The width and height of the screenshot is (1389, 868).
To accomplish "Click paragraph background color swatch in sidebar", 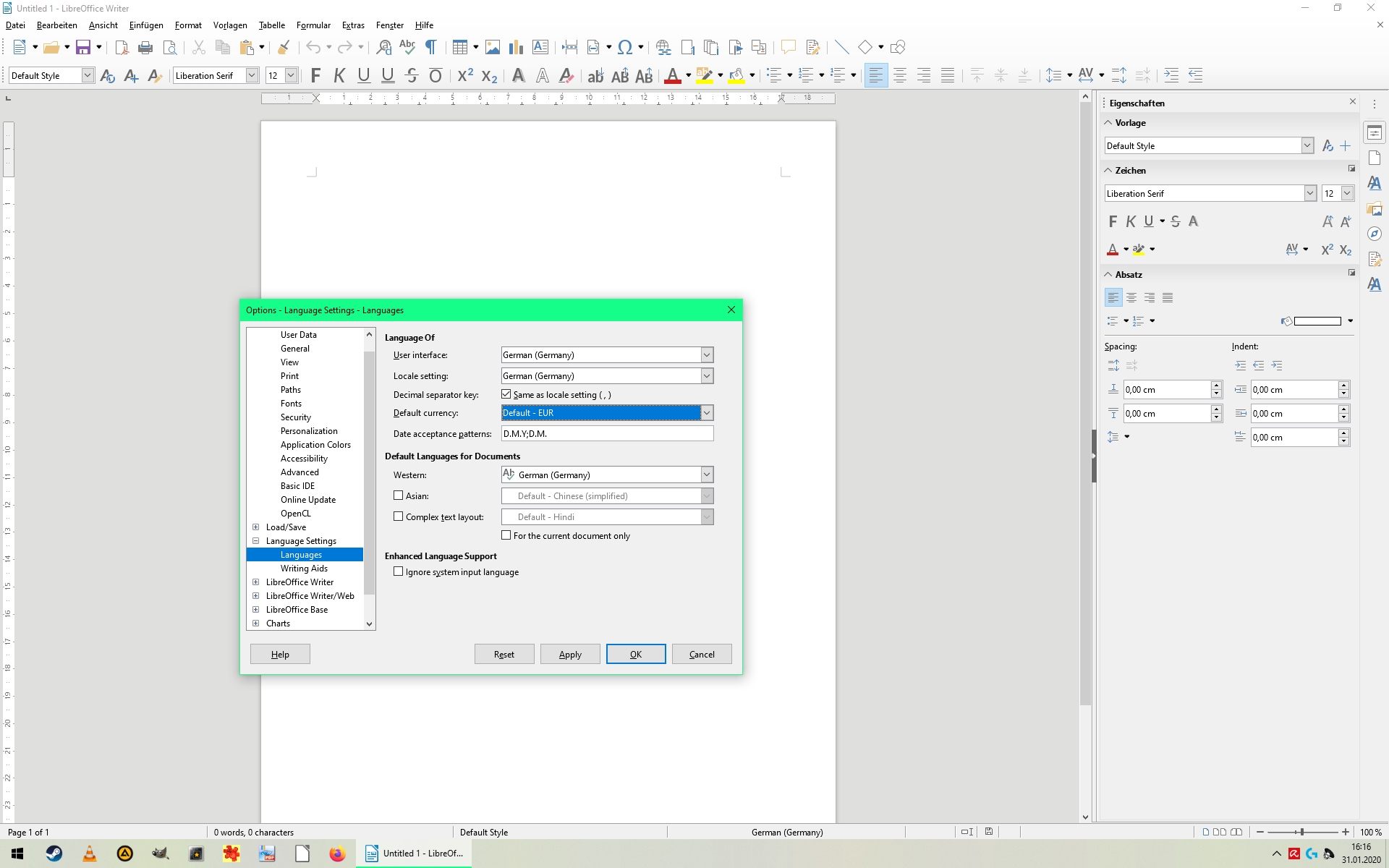I will click(1317, 321).
